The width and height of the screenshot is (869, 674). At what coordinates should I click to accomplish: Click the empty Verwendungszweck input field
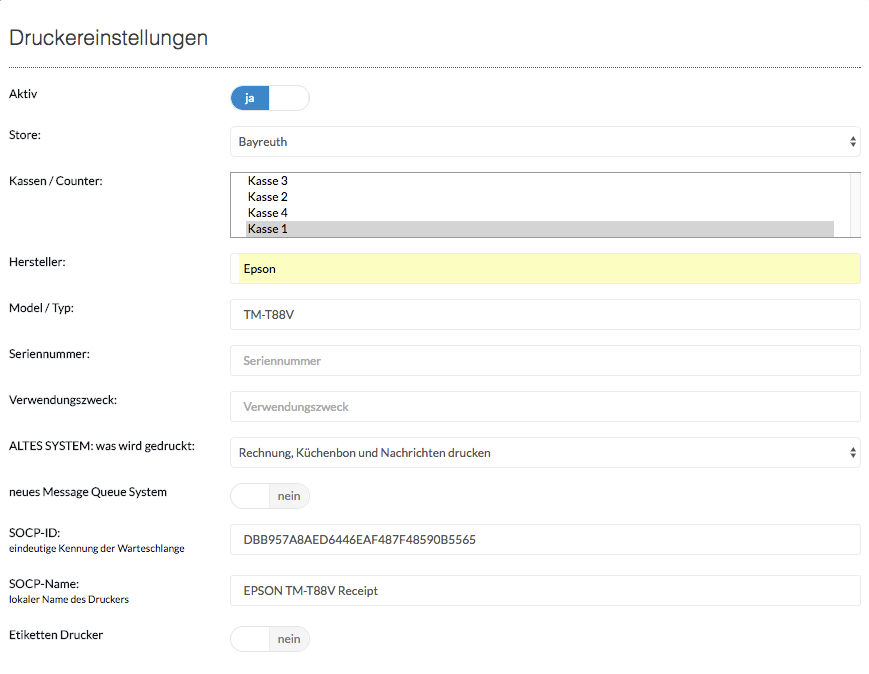(545, 407)
